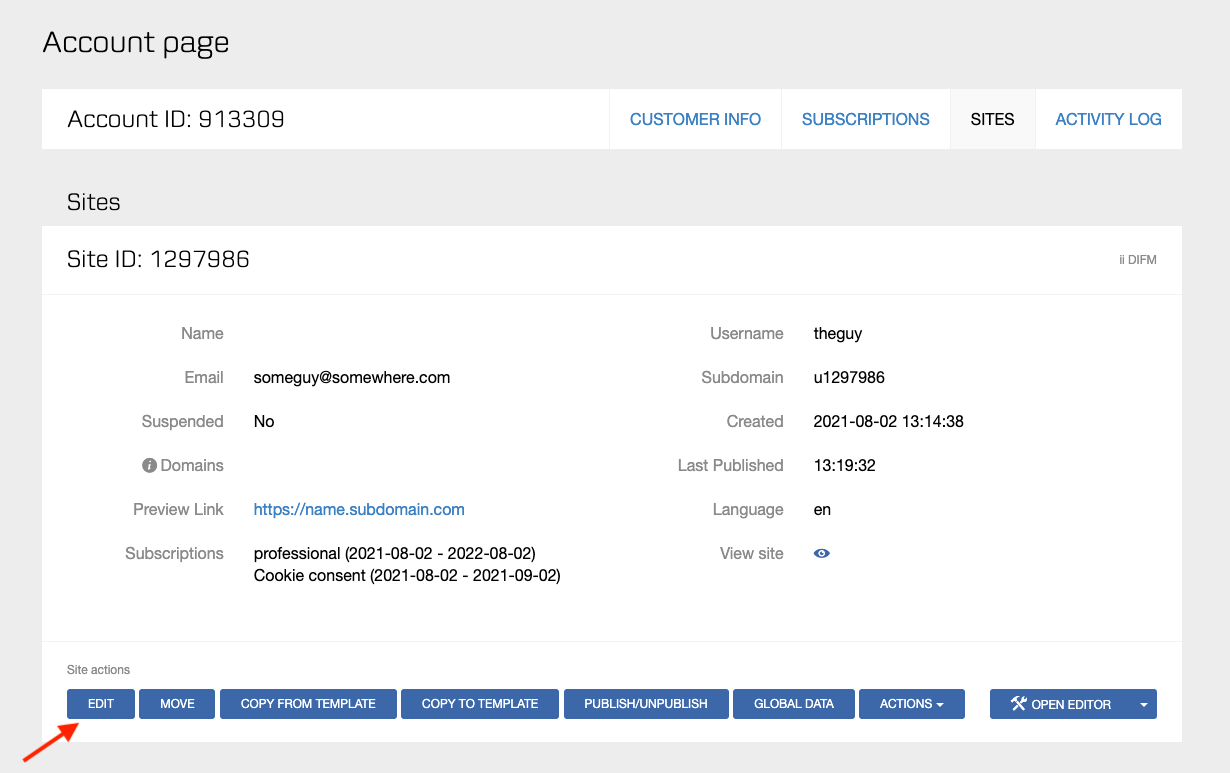This screenshot has height=773, width=1230.
Task: Click Copy To Template button
Action: pyautogui.click(x=480, y=704)
